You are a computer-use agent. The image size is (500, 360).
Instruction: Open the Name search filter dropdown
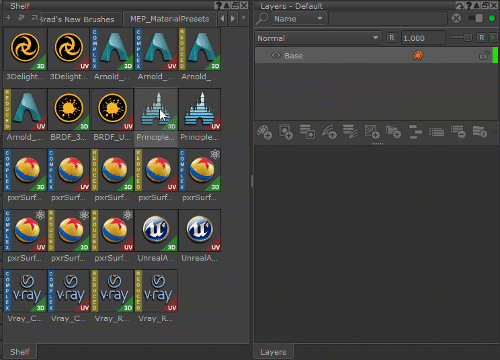click(298, 19)
